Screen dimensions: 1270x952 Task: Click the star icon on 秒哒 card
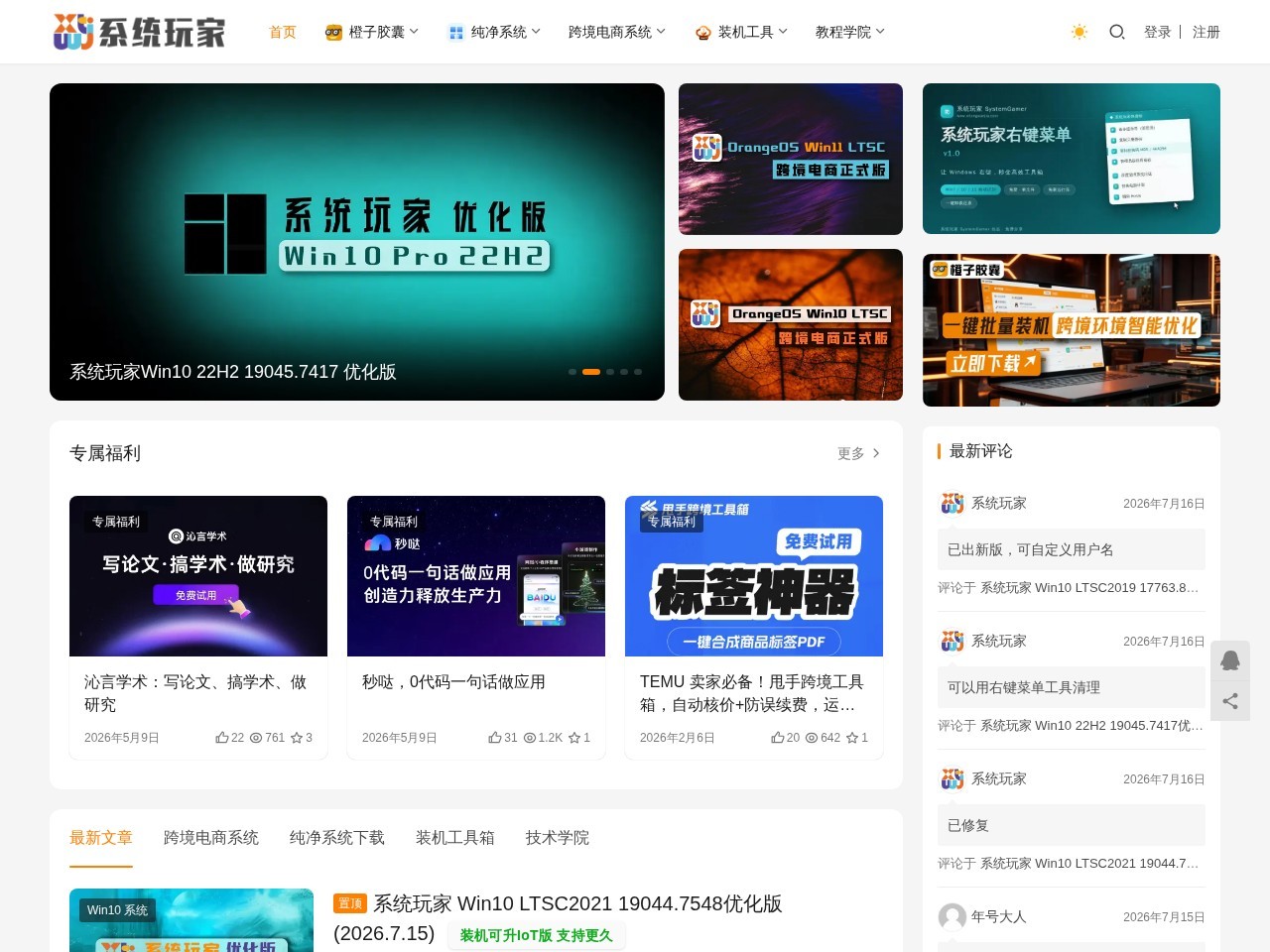click(x=573, y=737)
